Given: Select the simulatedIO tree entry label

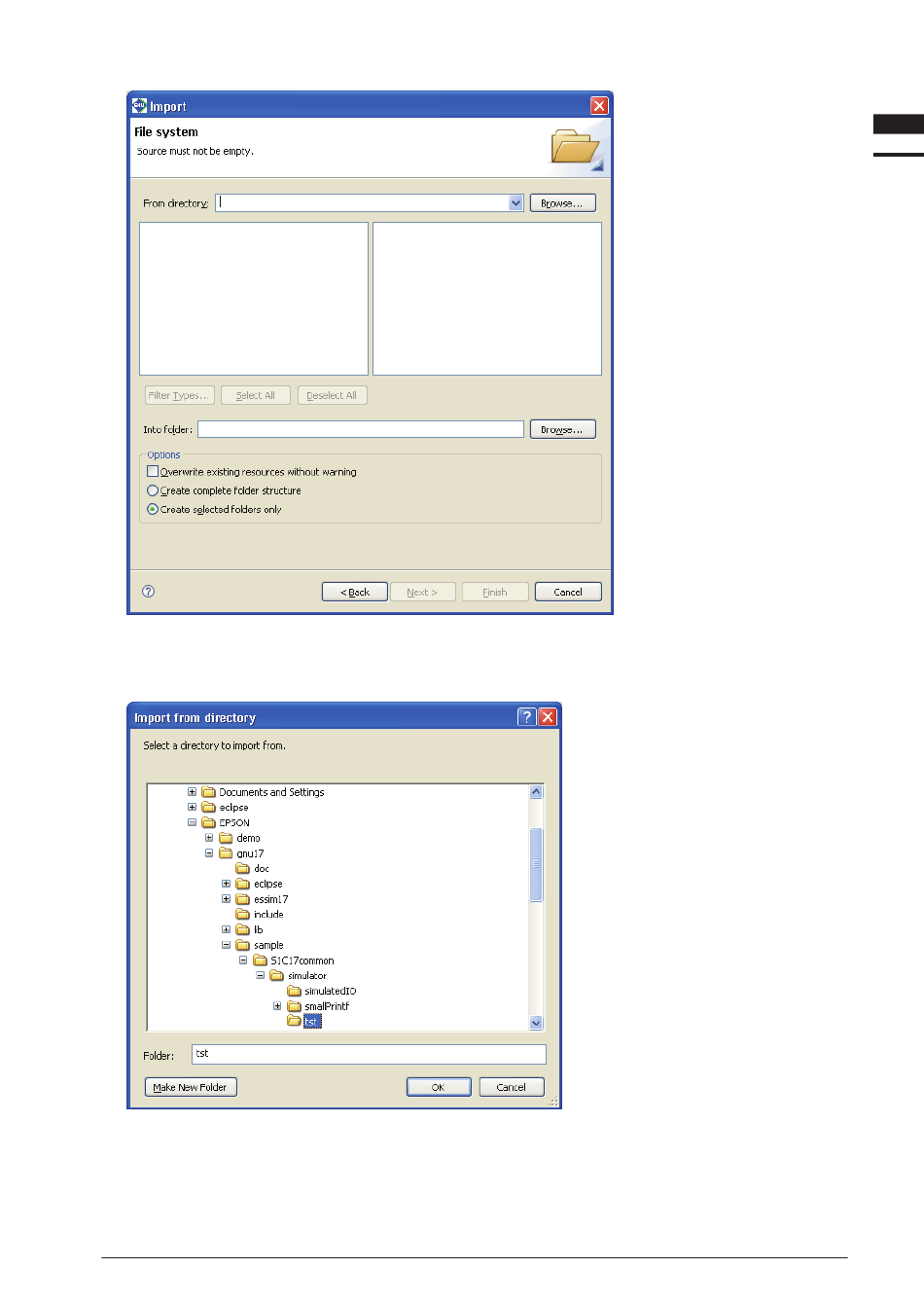Looking at the screenshot, I should [x=331, y=991].
